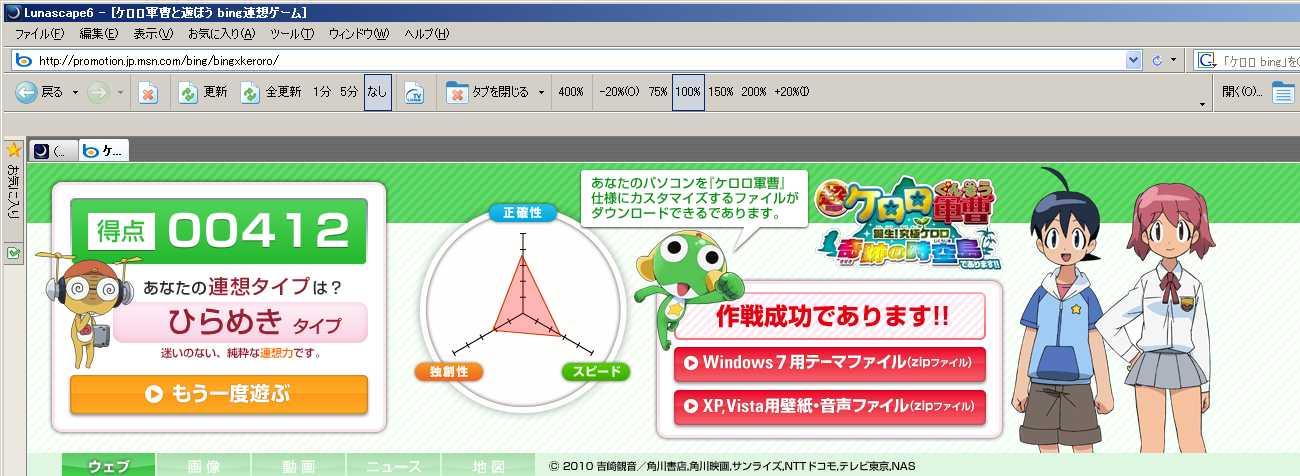Click the Back (戻る) arrow button
The image size is (1300, 476).
click(x=39, y=92)
